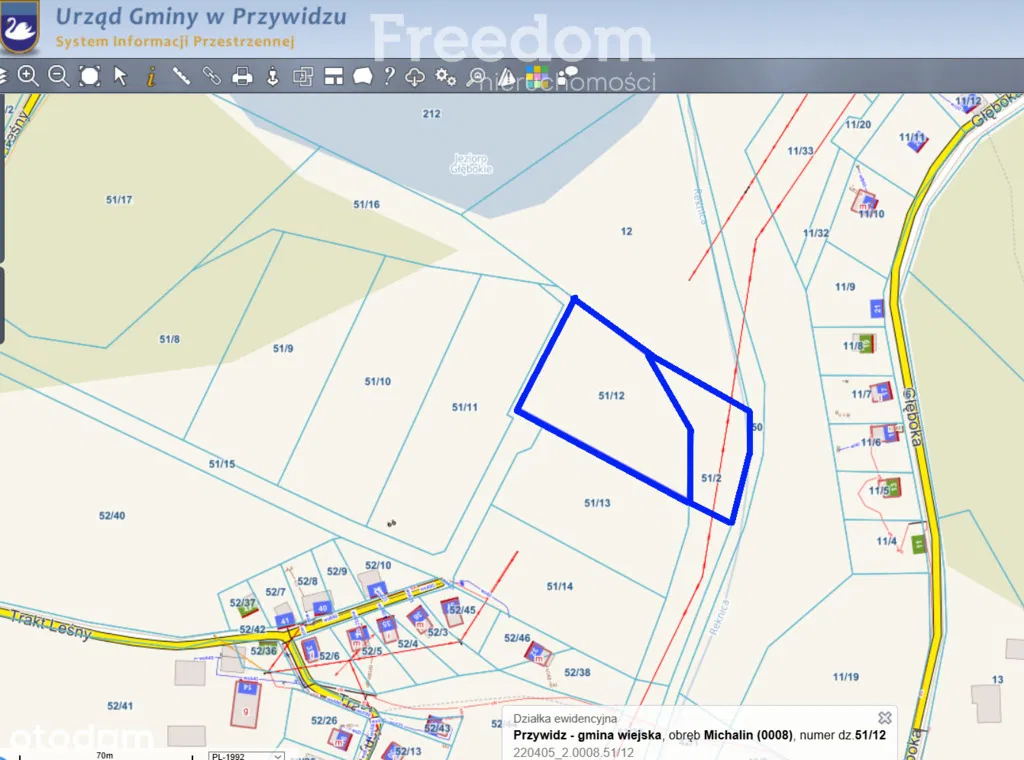Select the full extent view tool
The height and width of the screenshot is (760, 1024).
click(90, 75)
